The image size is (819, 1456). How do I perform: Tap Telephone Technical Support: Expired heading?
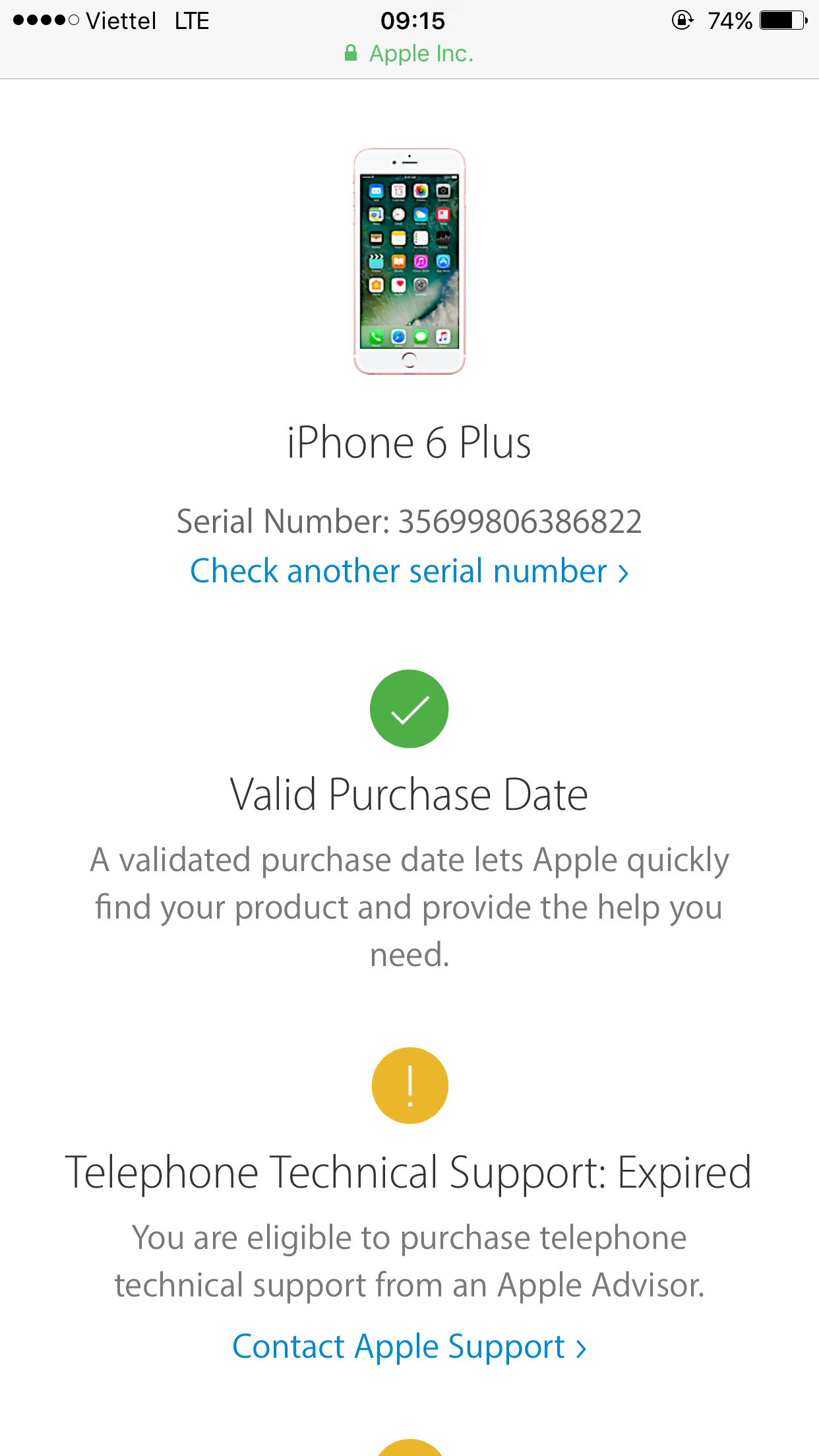[409, 1172]
